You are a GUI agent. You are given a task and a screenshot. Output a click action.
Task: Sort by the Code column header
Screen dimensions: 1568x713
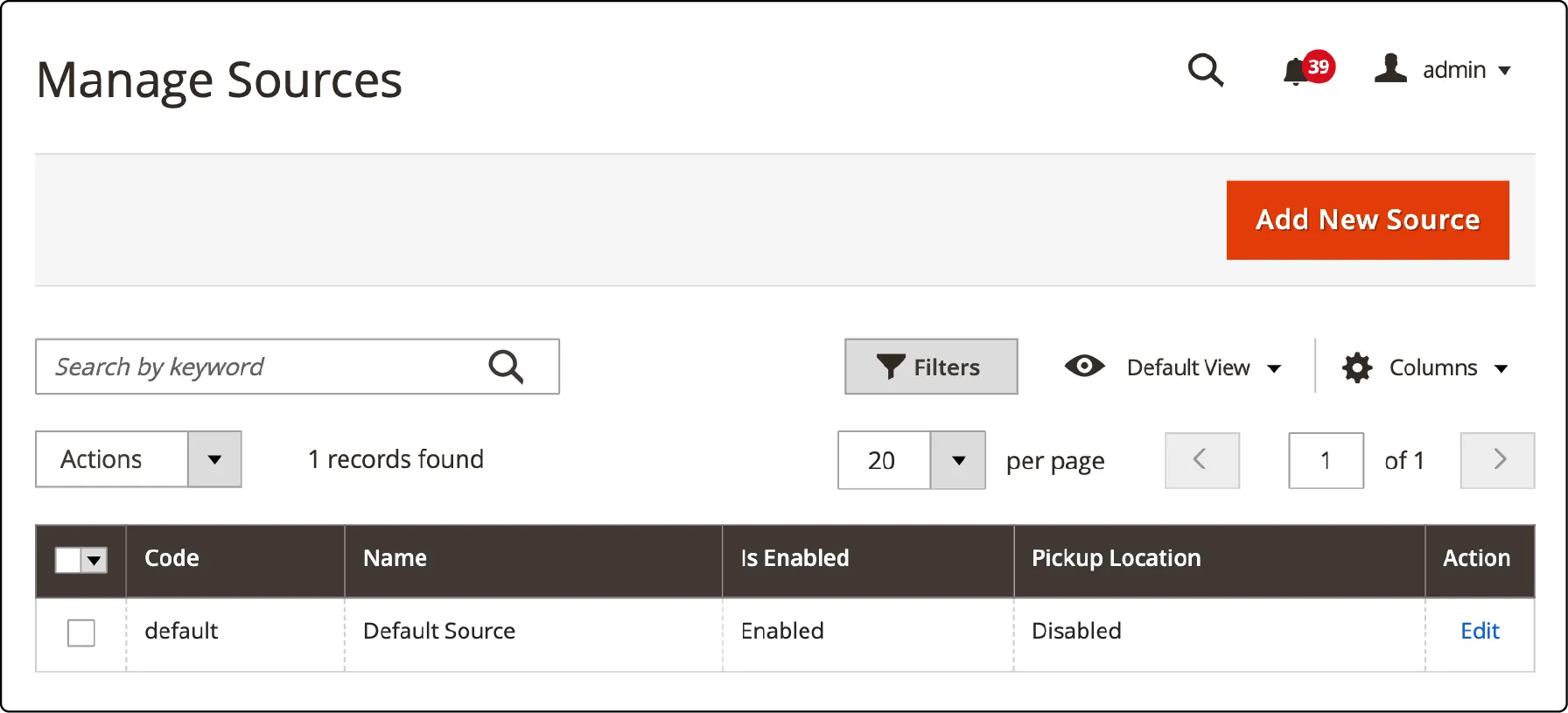[x=172, y=558]
